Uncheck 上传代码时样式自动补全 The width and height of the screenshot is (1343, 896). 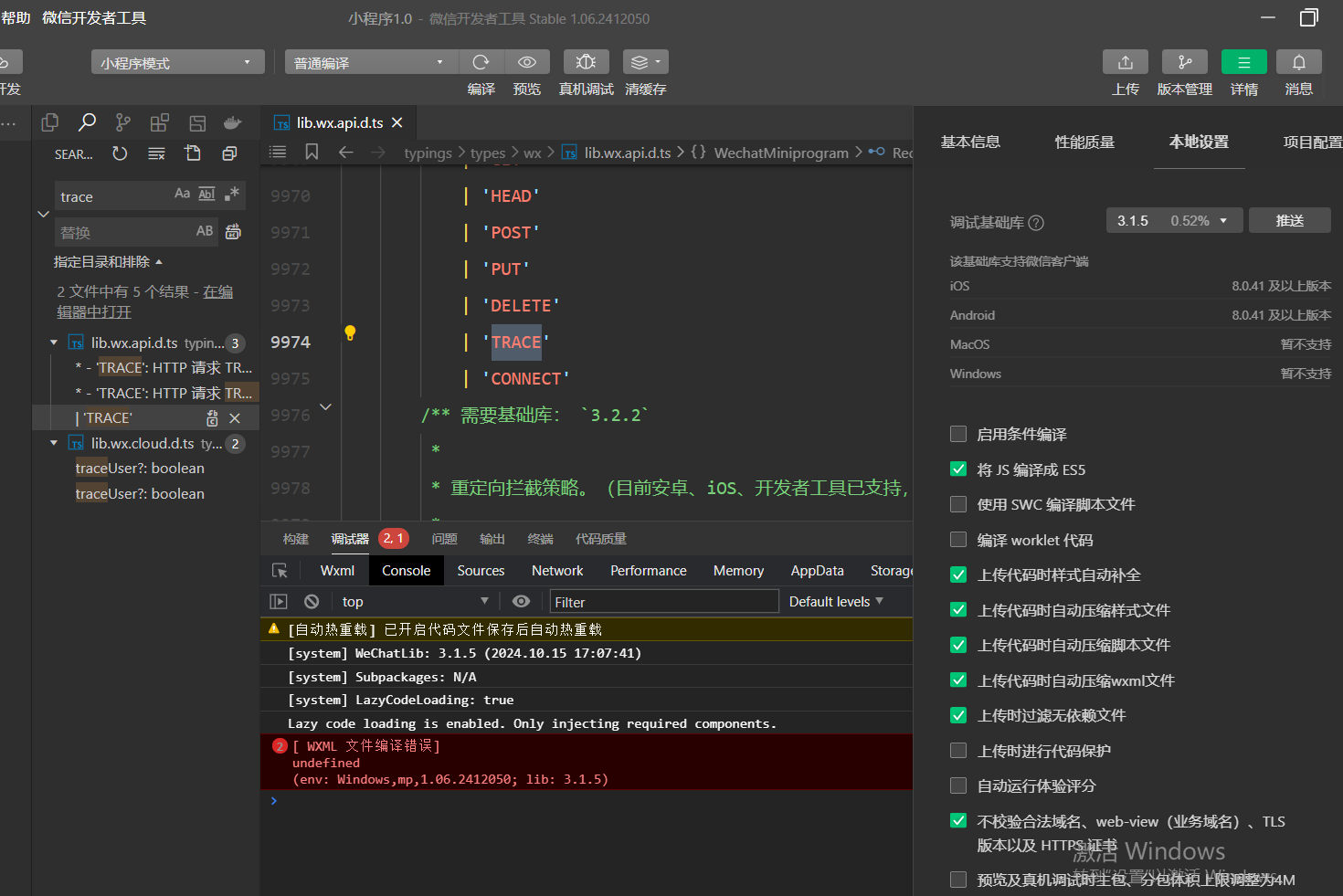coord(958,574)
